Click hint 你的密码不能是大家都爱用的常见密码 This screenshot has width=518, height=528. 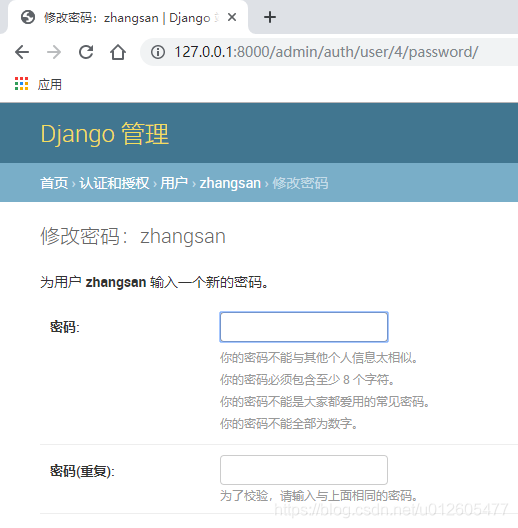click(x=325, y=401)
